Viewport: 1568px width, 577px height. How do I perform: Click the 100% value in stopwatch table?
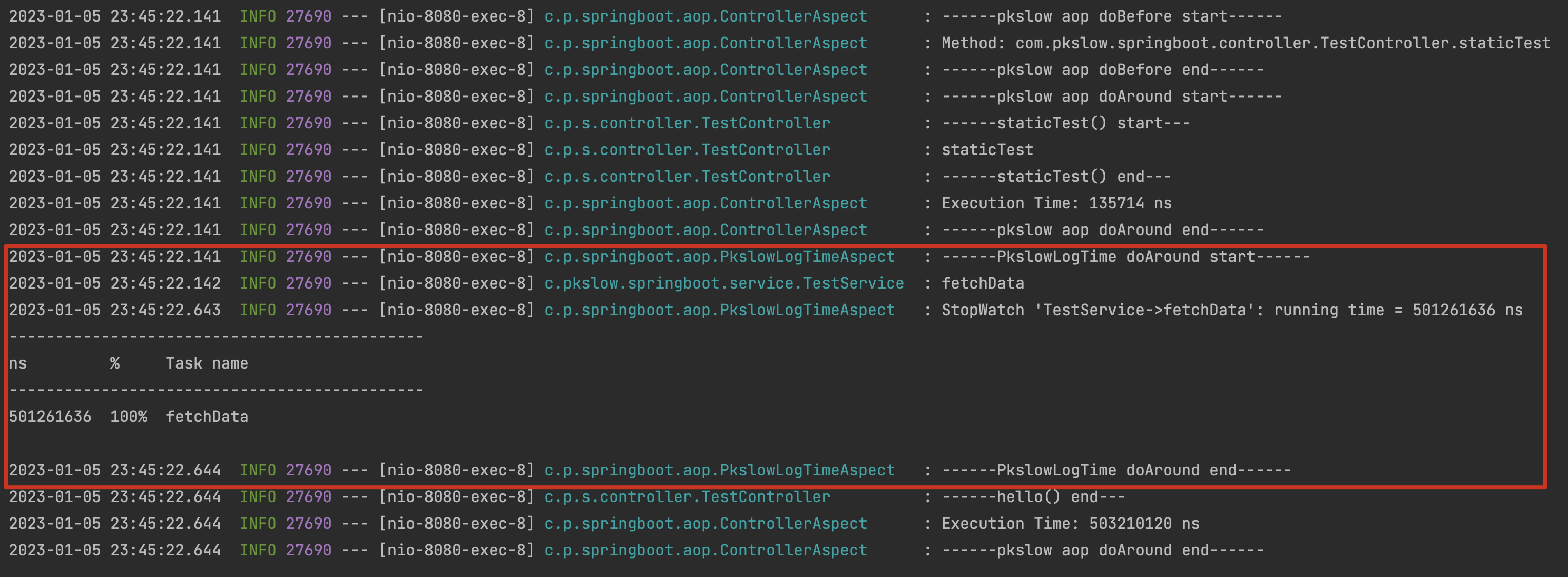[x=128, y=417]
